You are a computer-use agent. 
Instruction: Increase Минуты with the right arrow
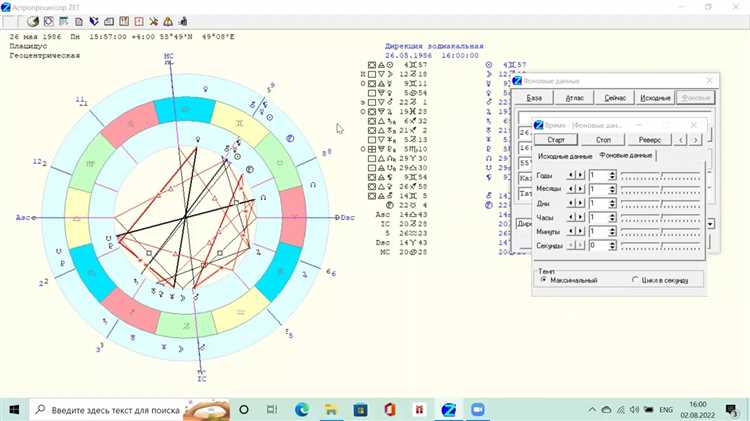coord(580,231)
